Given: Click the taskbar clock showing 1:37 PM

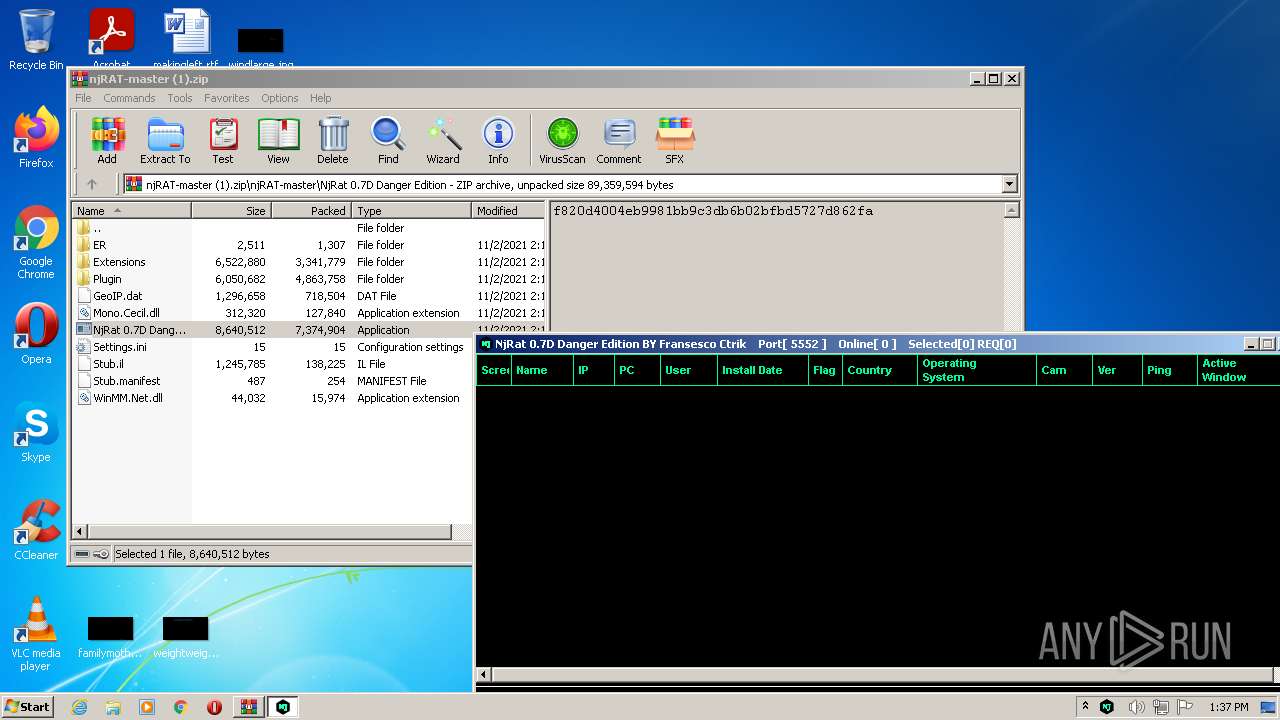Looking at the screenshot, I should click(1228, 707).
